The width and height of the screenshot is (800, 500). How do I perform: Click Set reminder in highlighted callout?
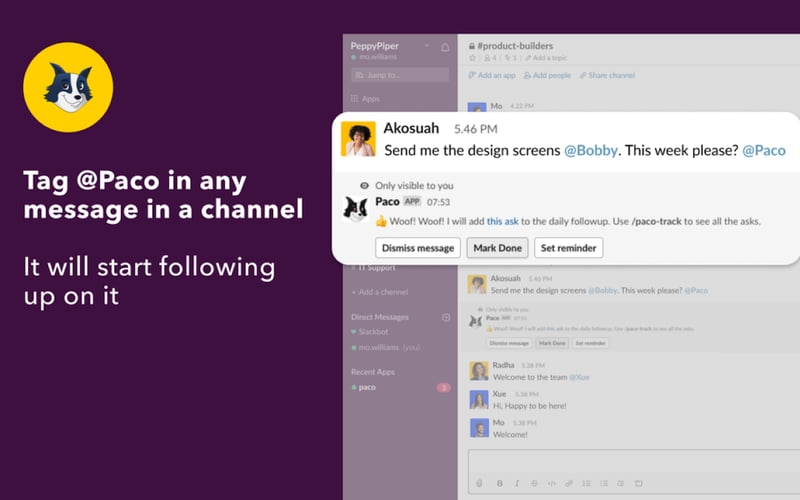click(x=568, y=248)
